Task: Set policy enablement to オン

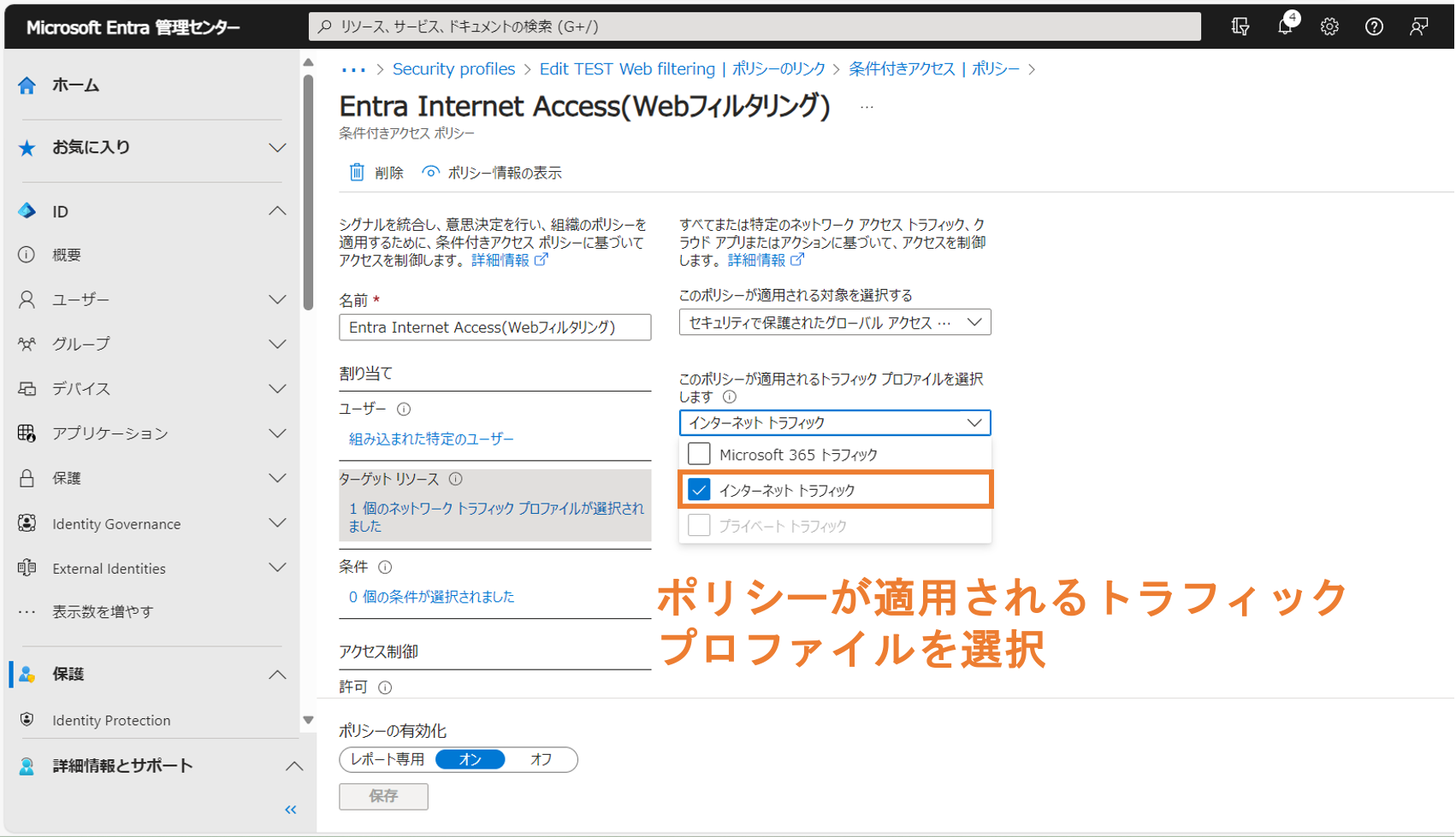Action: [x=470, y=759]
